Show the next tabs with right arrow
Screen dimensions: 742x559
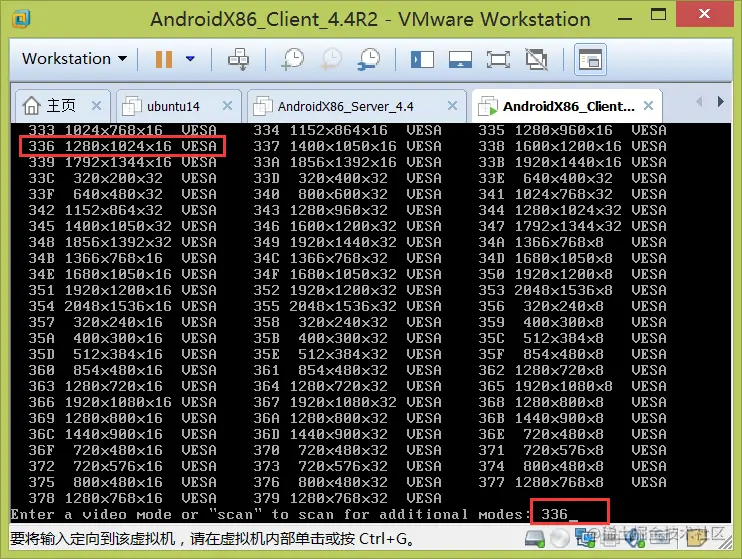coord(720,101)
